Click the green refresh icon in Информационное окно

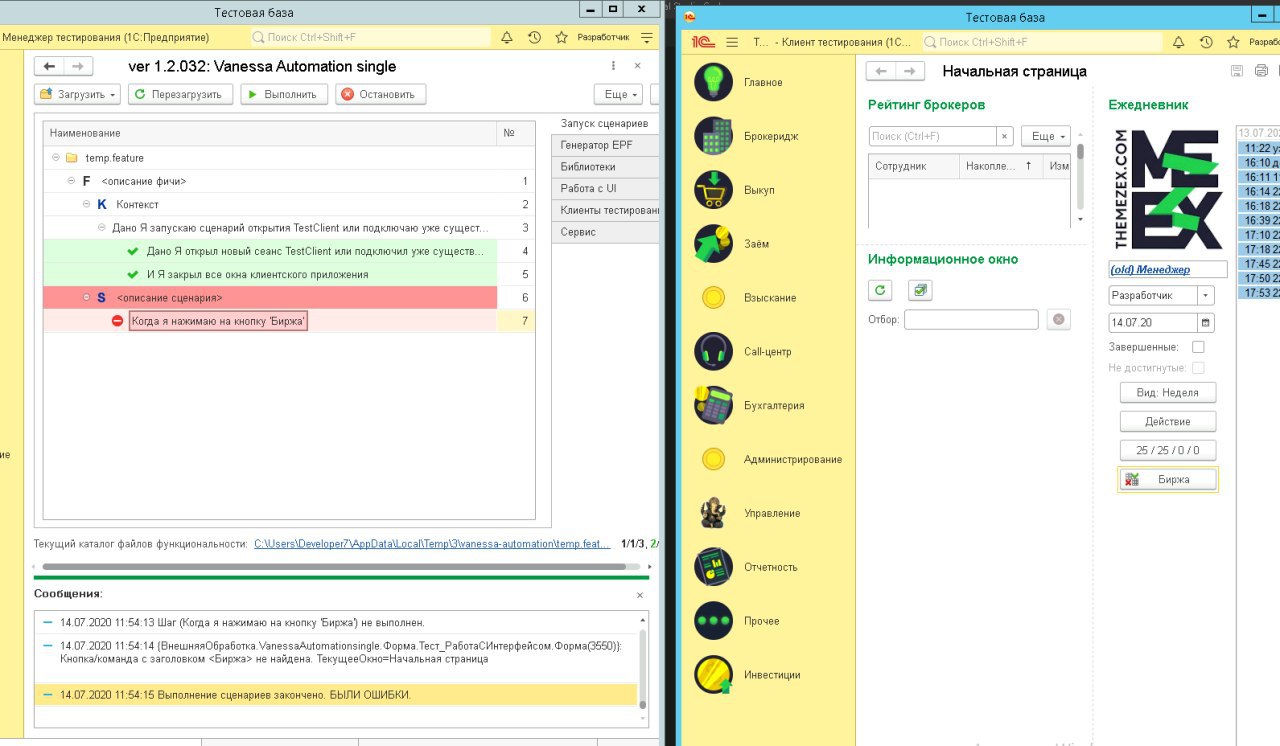tap(880, 290)
